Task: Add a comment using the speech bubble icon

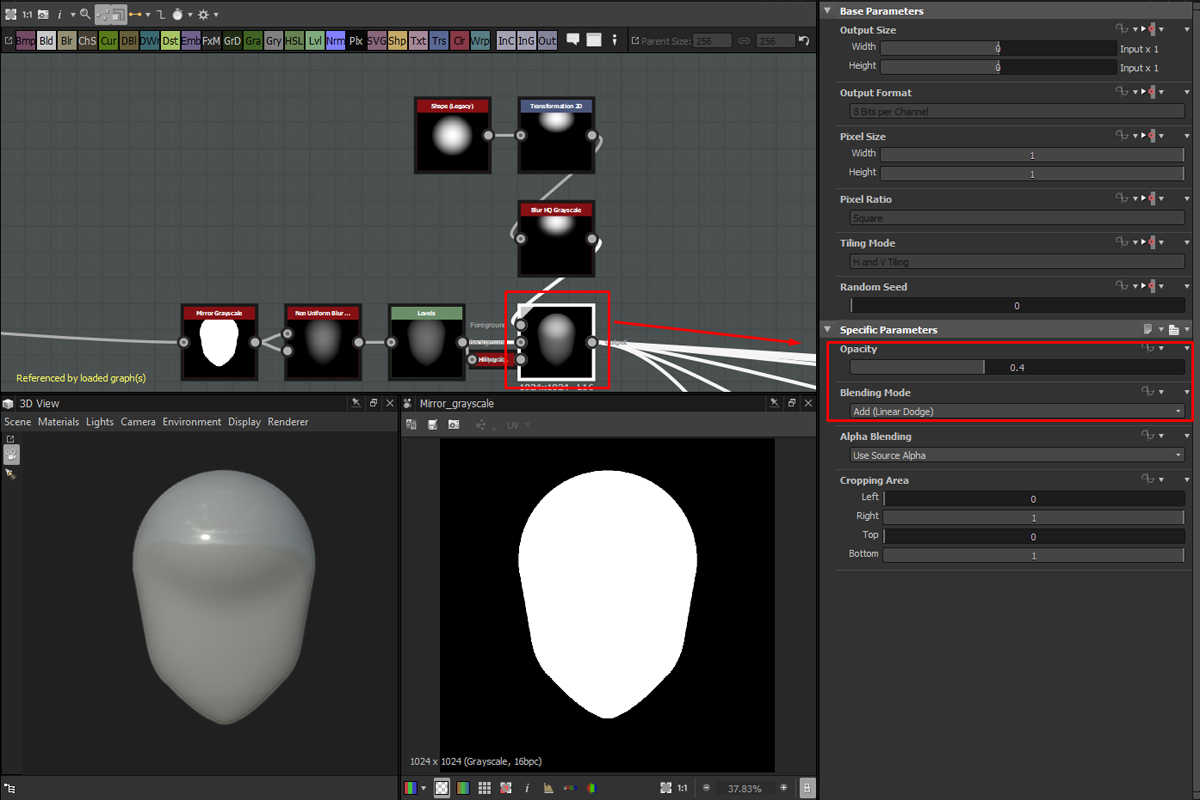Action: pos(573,40)
